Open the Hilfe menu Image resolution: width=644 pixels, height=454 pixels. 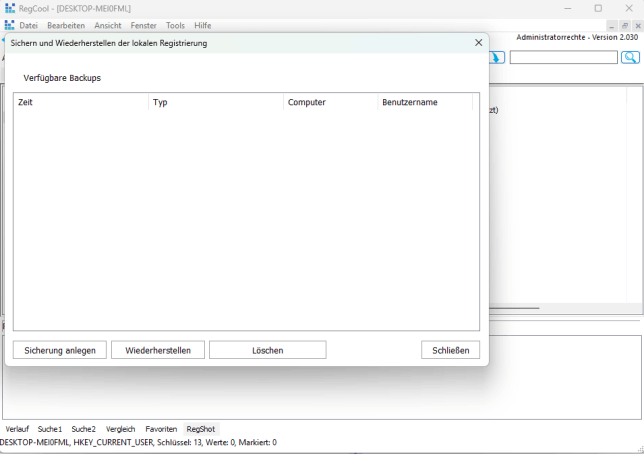[x=202, y=25]
